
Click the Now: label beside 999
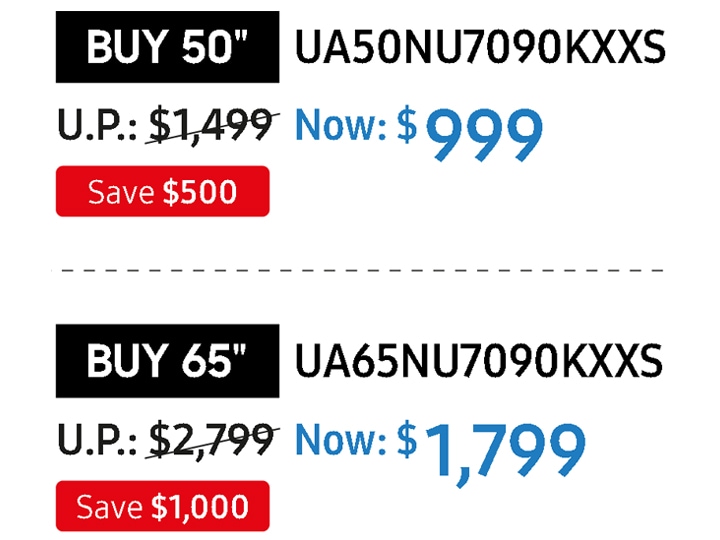(x=341, y=125)
